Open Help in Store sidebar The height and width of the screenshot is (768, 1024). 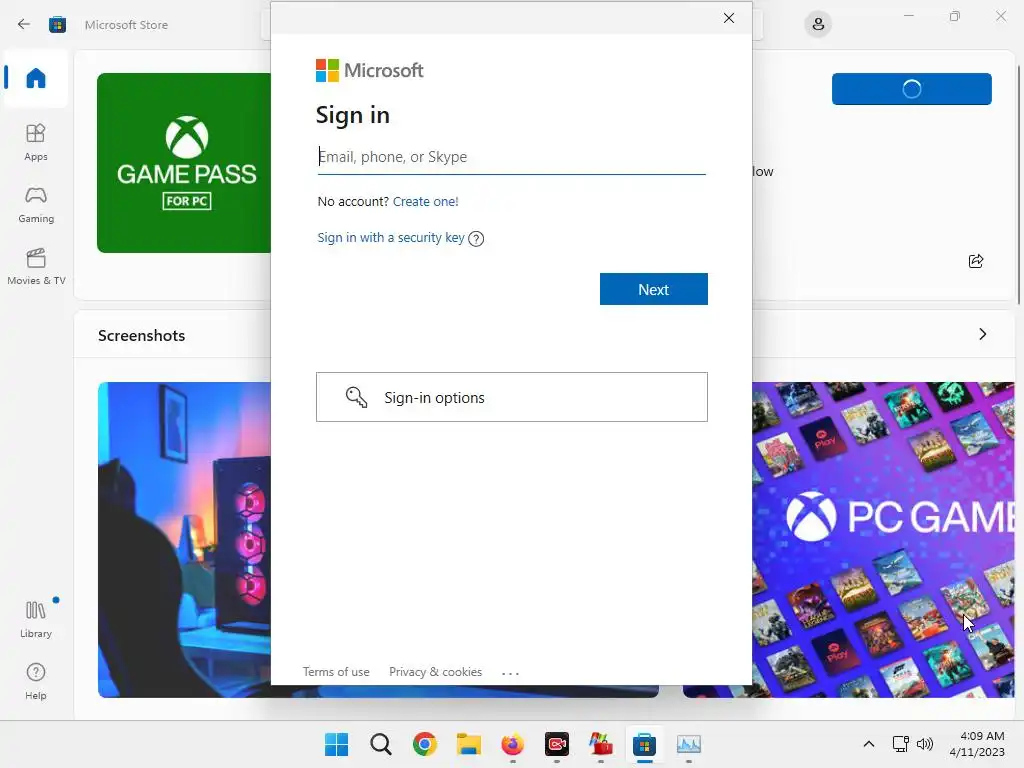(36, 681)
